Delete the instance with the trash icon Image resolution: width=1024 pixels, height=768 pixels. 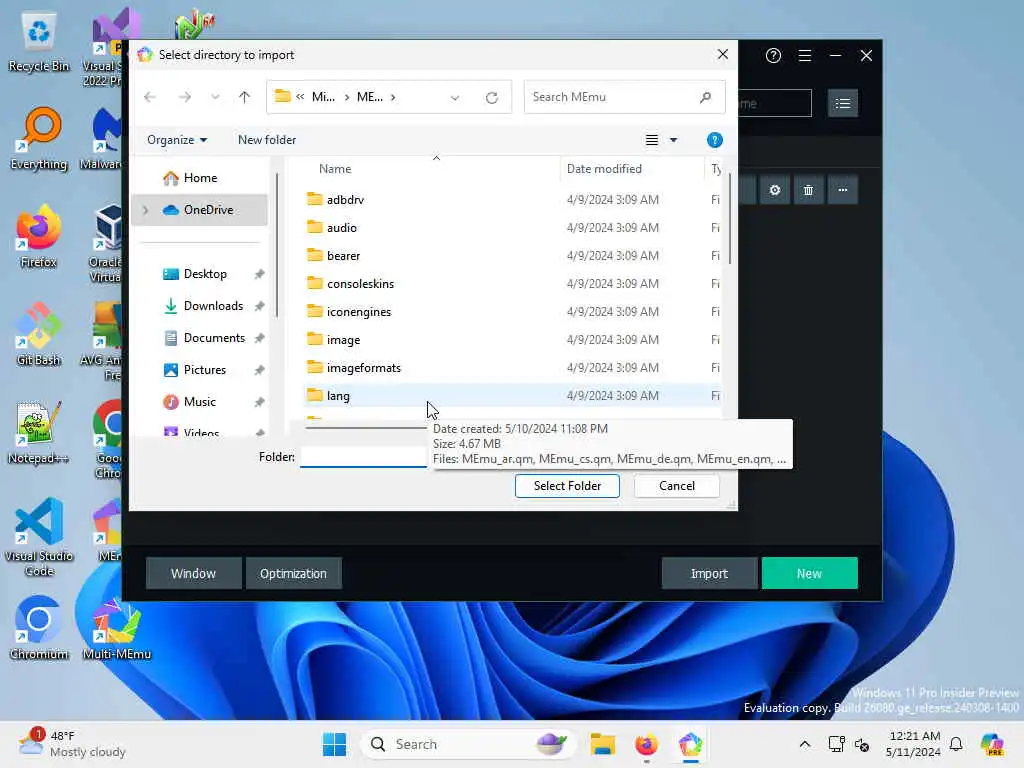point(808,190)
